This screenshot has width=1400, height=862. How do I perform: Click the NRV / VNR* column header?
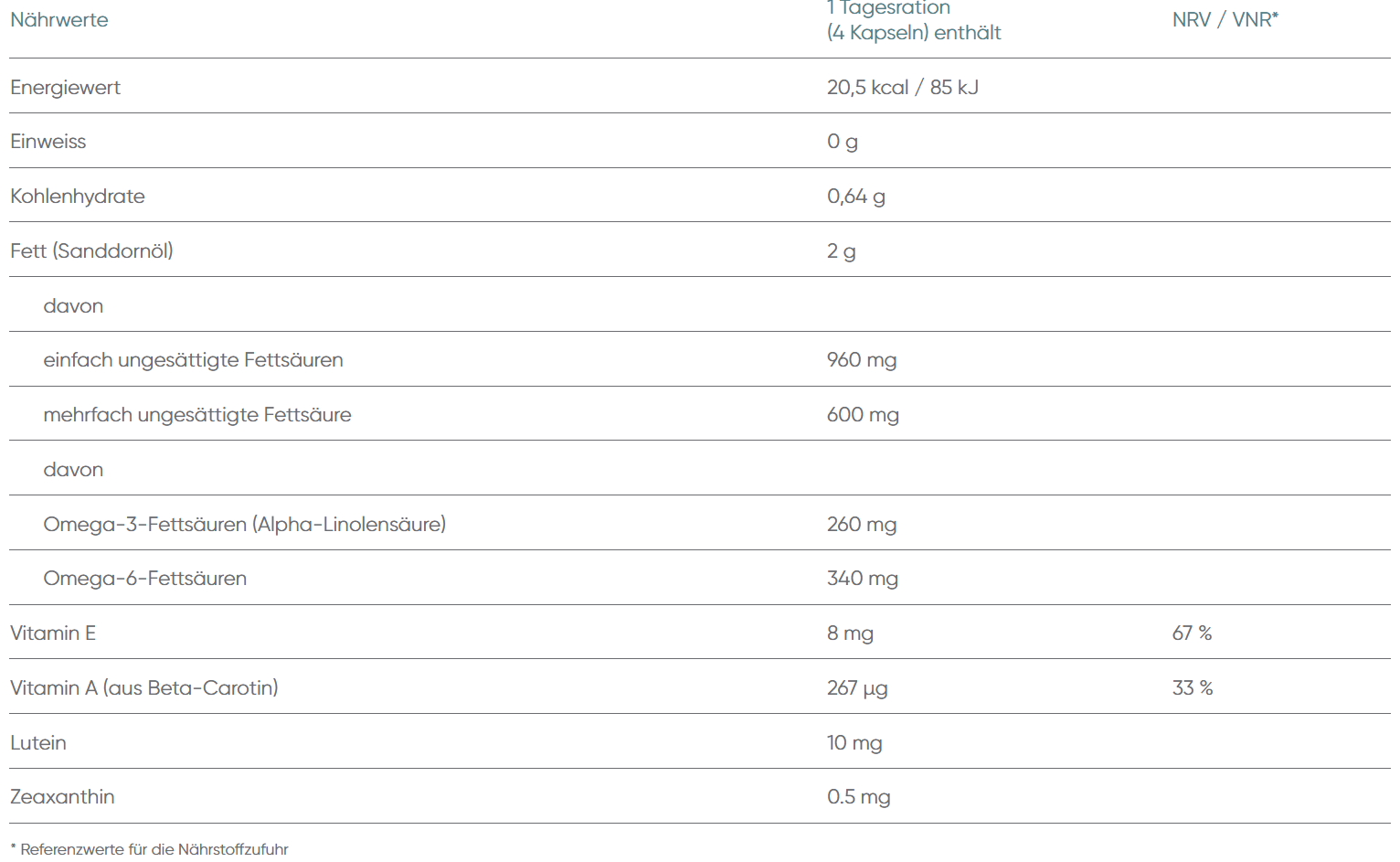pos(1225,20)
